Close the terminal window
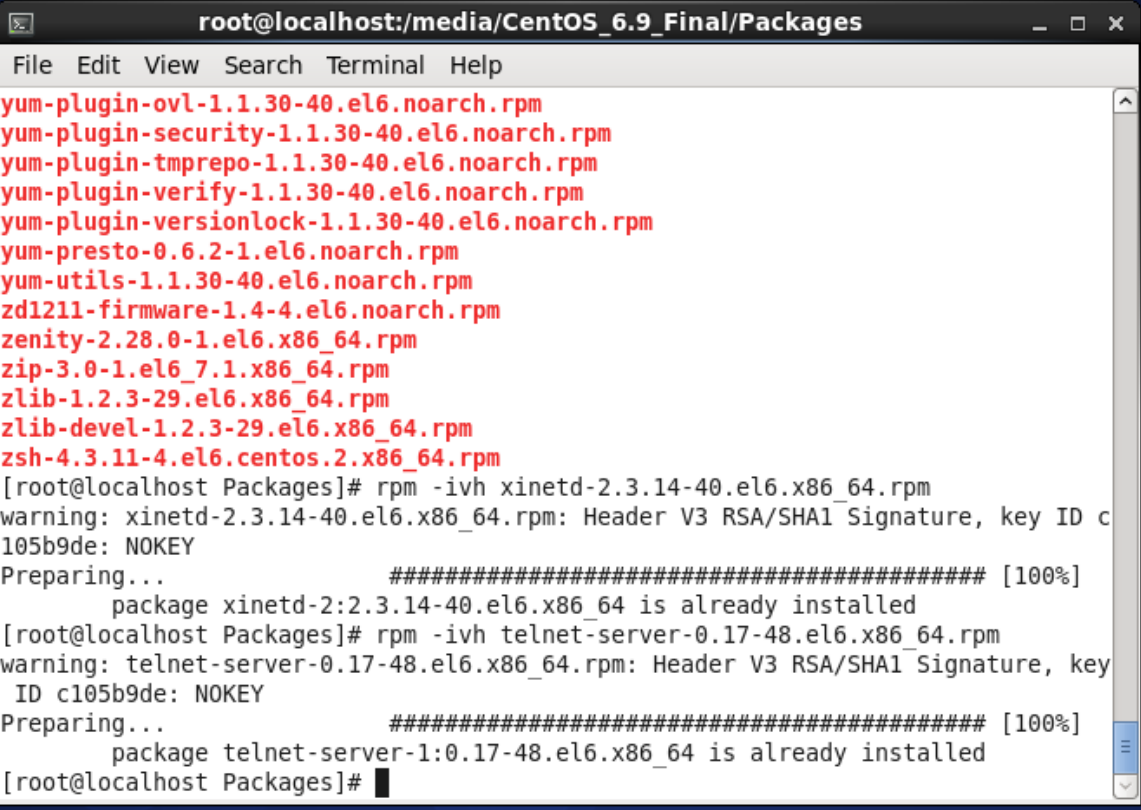This screenshot has width=1141, height=810. (1116, 24)
